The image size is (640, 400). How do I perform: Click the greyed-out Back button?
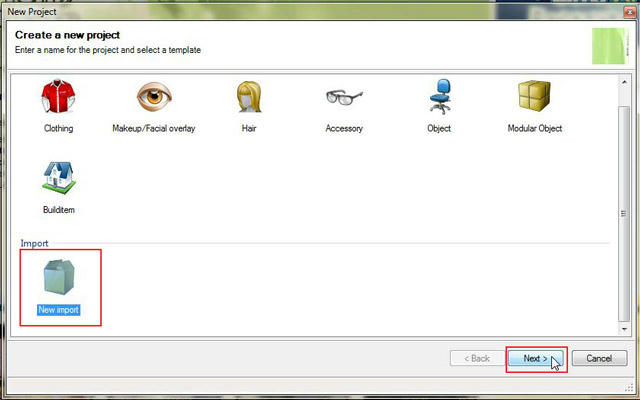[477, 358]
